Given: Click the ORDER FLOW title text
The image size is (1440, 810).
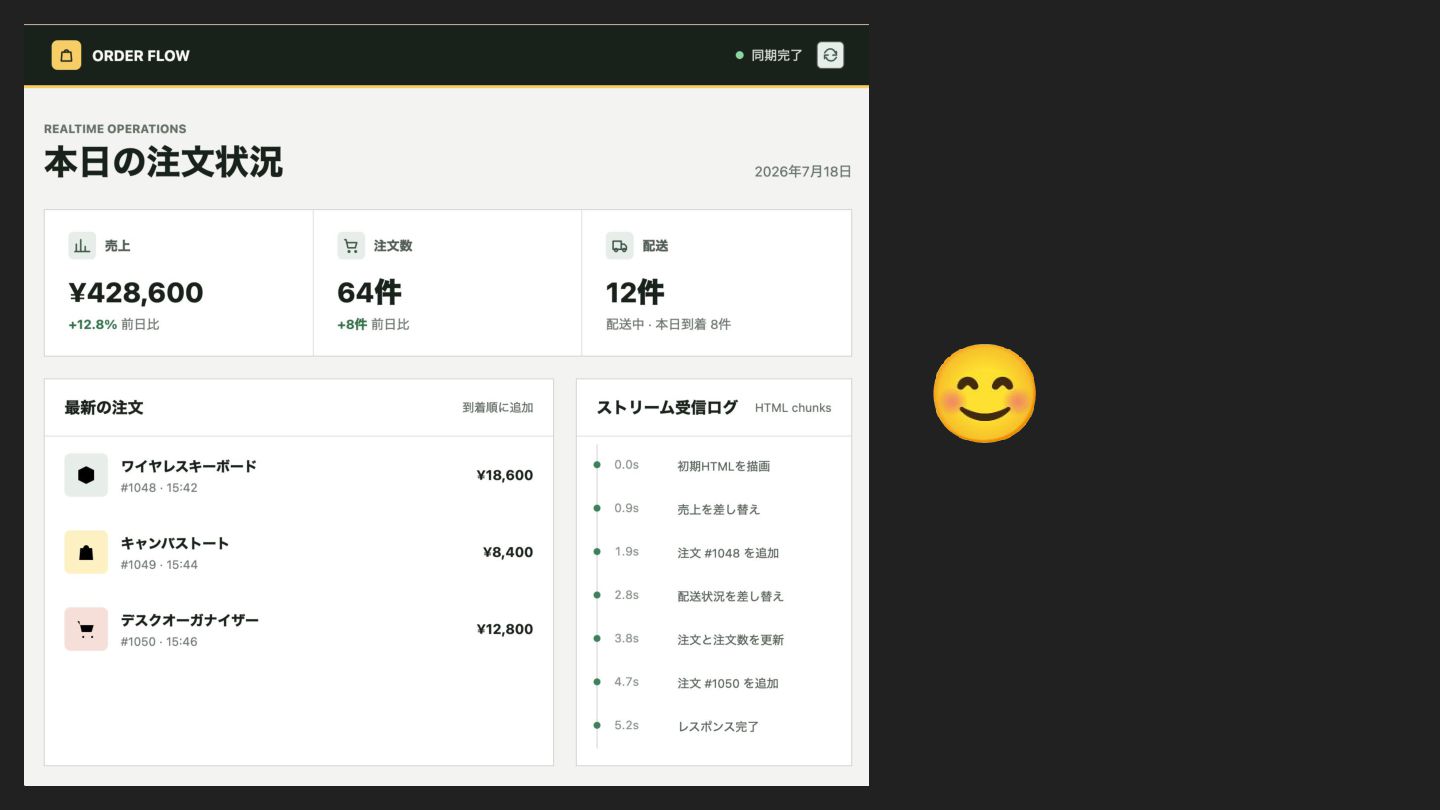Looking at the screenshot, I should [x=141, y=56].
